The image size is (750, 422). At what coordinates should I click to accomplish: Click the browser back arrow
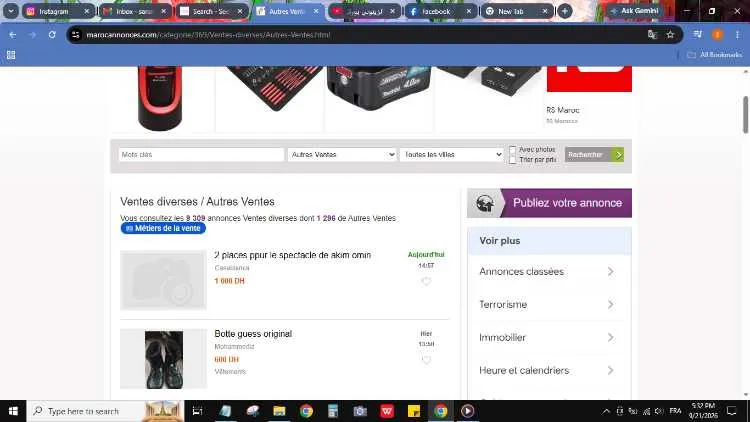(13, 35)
